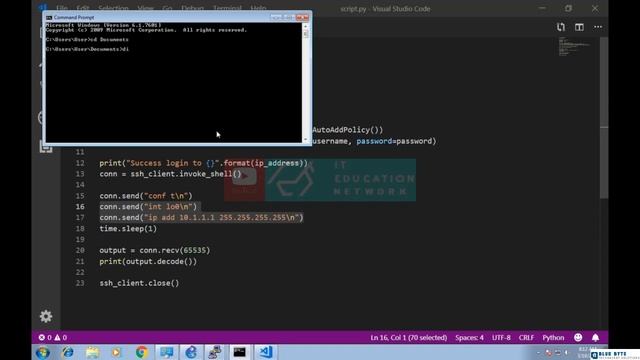
Task: Split the editor with the split icon
Action: click(579, 27)
